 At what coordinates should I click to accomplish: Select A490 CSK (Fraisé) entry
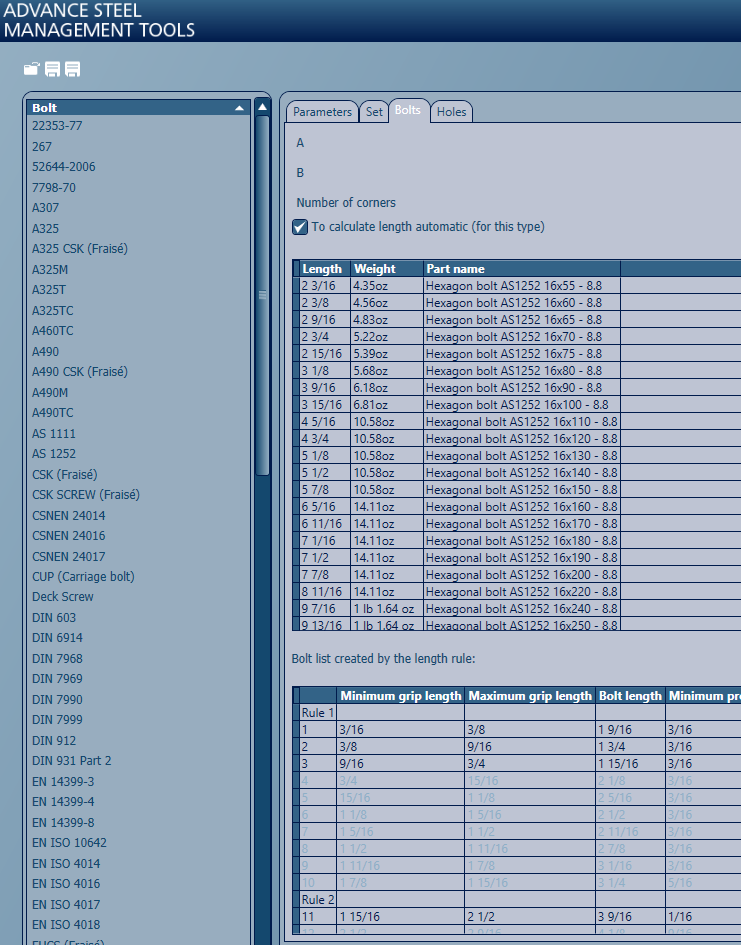80,372
